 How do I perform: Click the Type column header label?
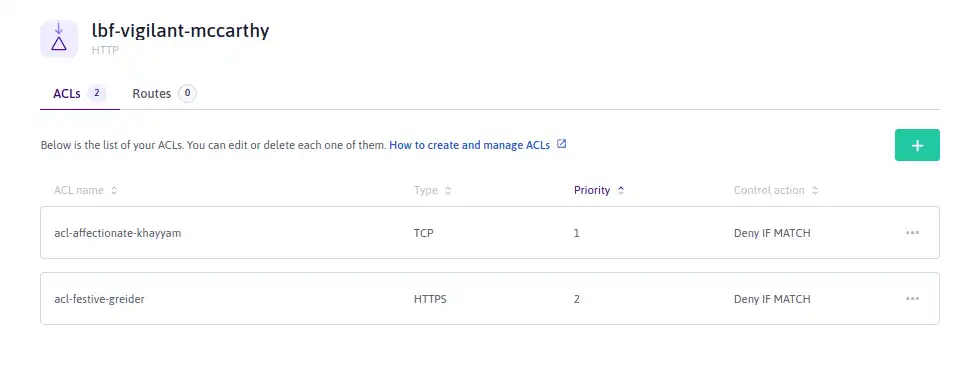426,190
